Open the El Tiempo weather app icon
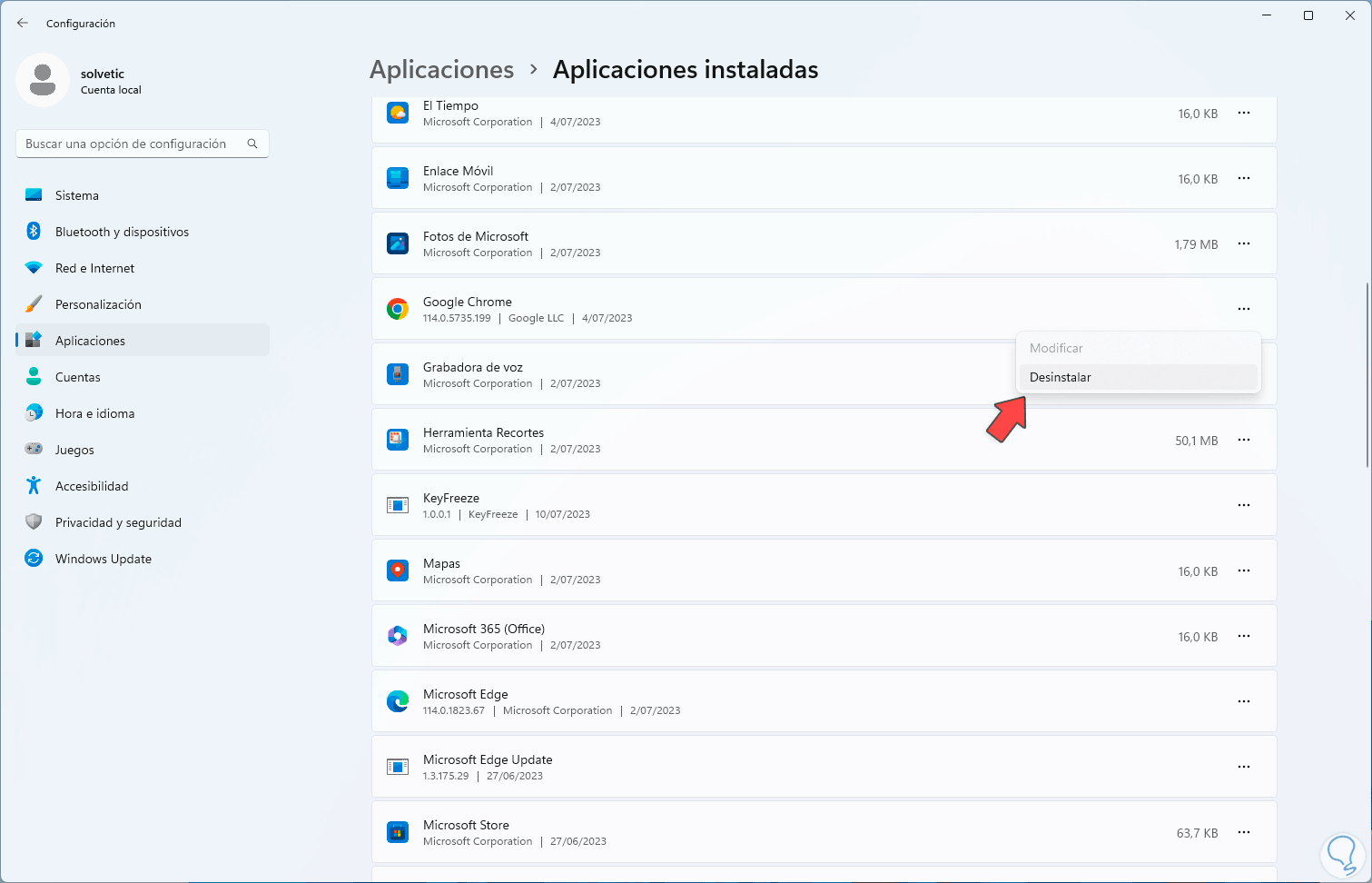The height and width of the screenshot is (883, 1372). pyautogui.click(x=398, y=114)
